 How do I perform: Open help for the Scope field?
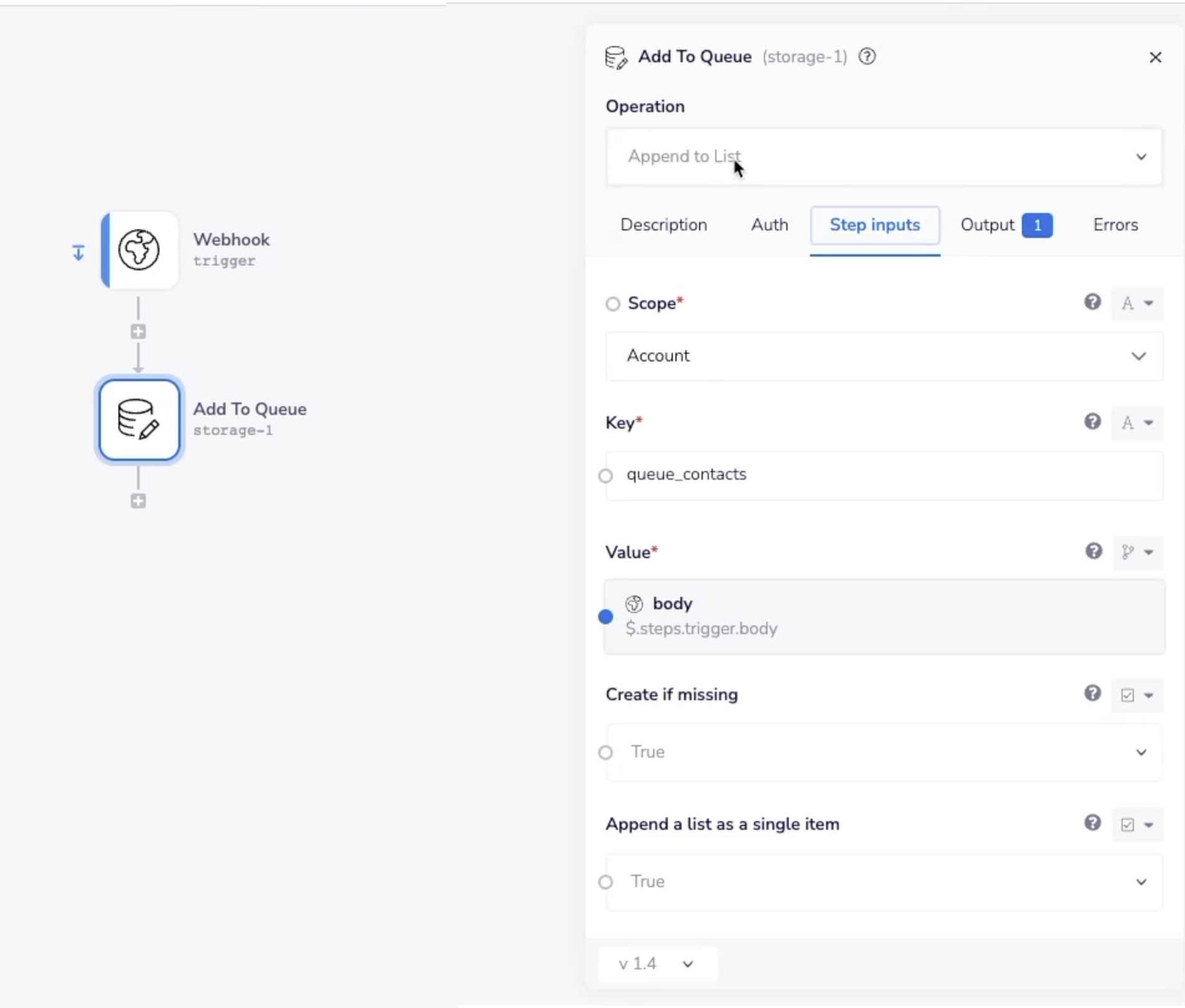pyautogui.click(x=1092, y=302)
